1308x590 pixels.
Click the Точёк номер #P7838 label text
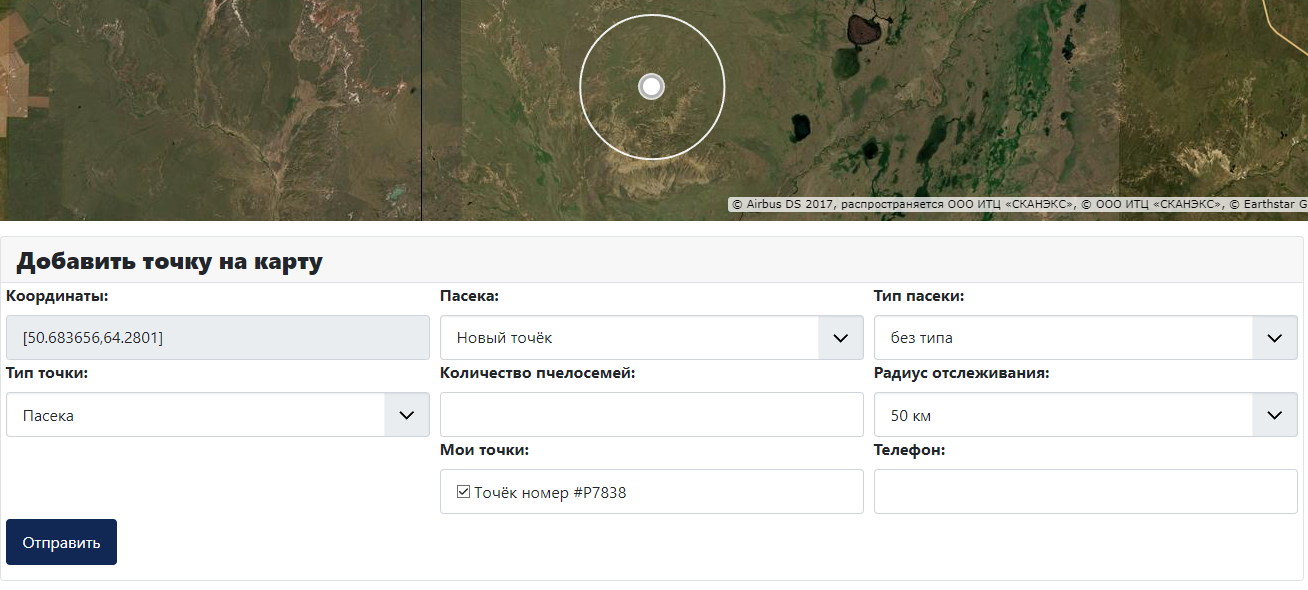tap(550, 492)
